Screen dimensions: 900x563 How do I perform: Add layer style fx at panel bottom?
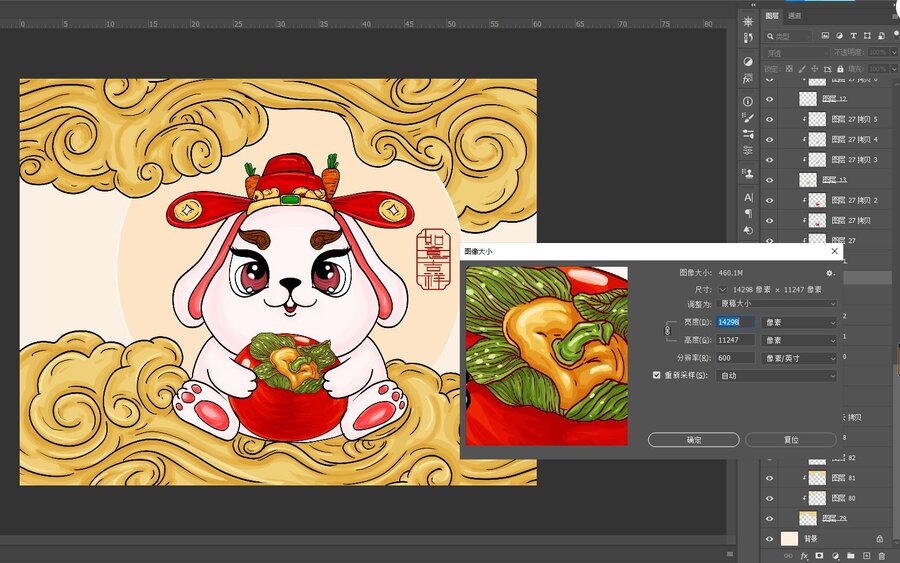(x=804, y=556)
